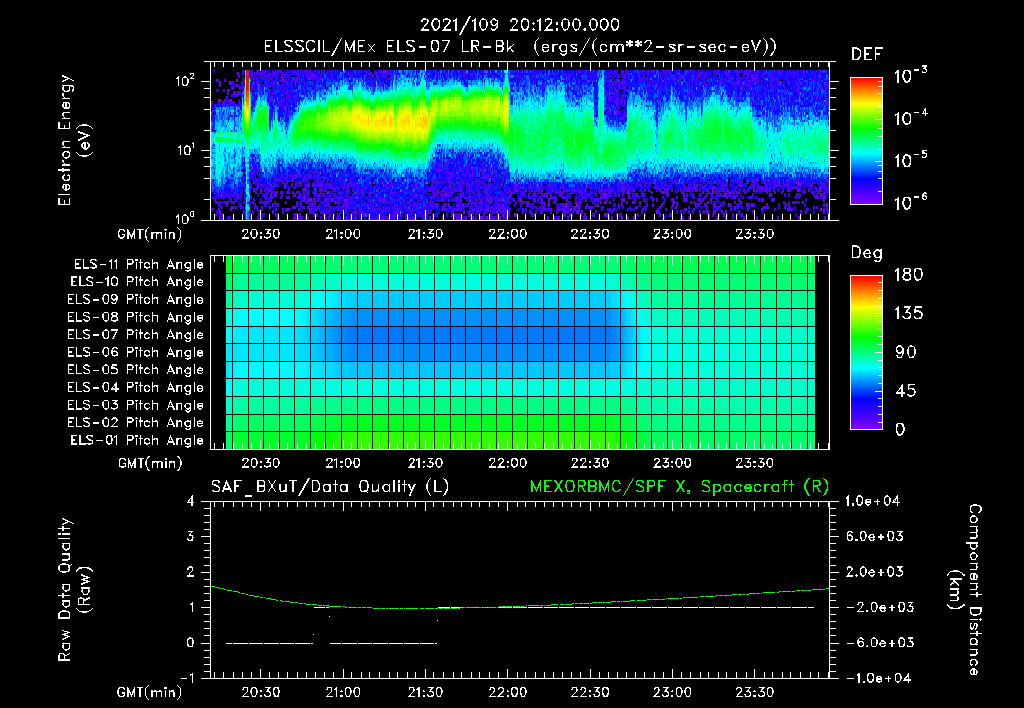Click the 10^-4 DEF colorbar value
Screen dimensions: 1024x708
(910, 118)
